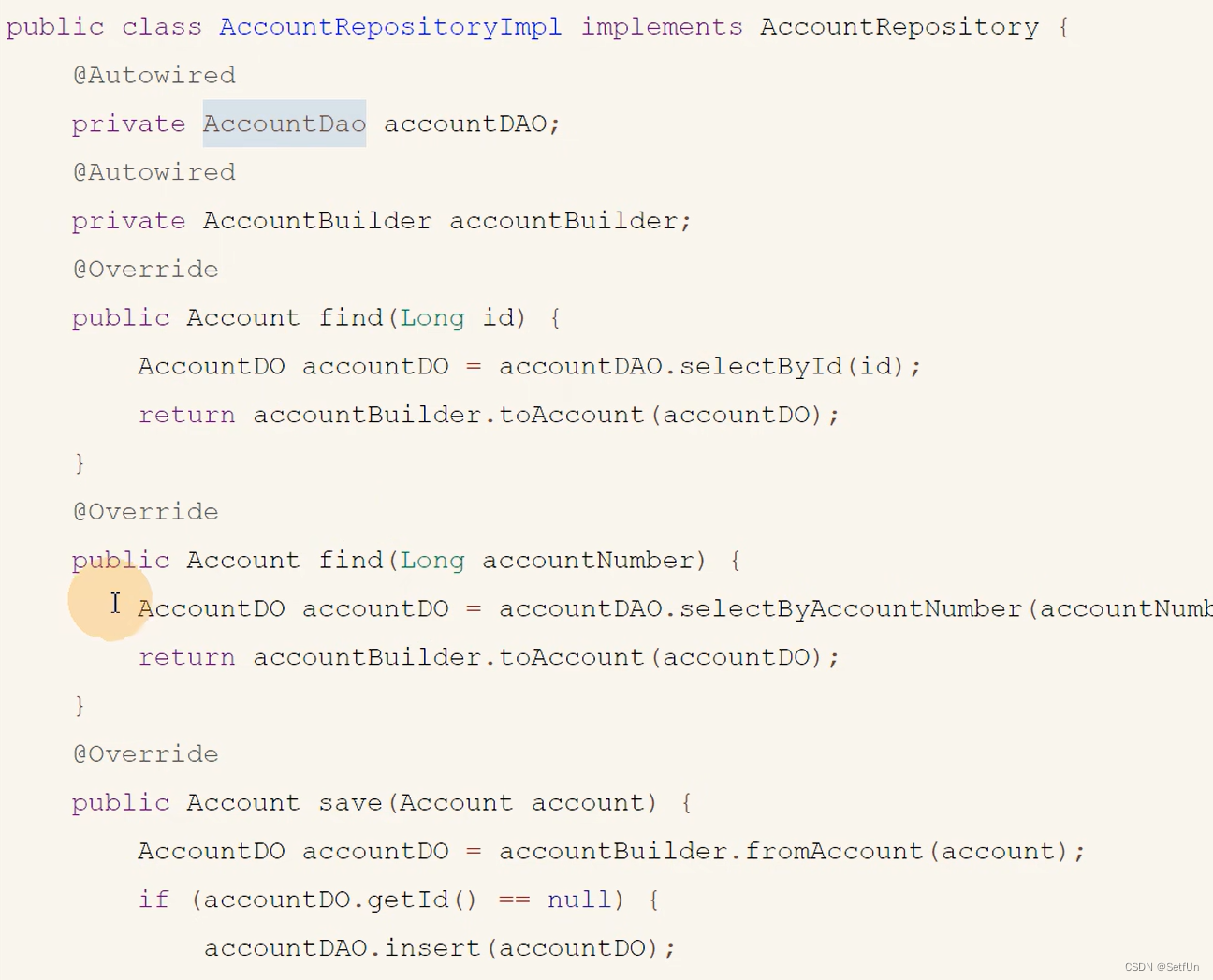Click first return accountBuilder.toAccount statement

[489, 415]
